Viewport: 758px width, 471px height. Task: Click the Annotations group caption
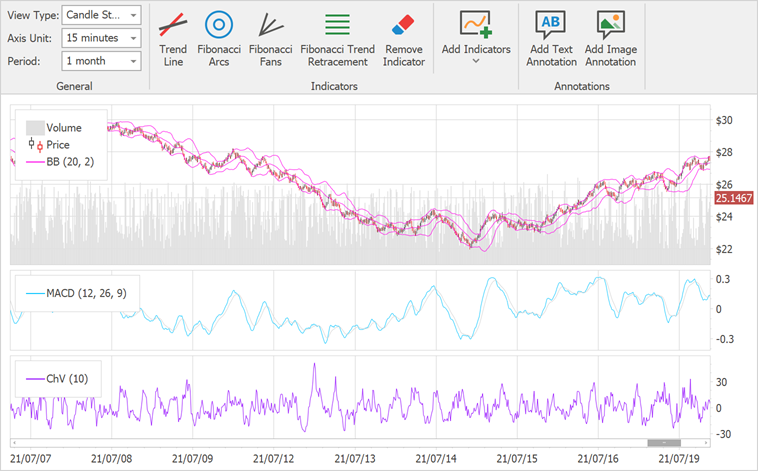[582, 86]
